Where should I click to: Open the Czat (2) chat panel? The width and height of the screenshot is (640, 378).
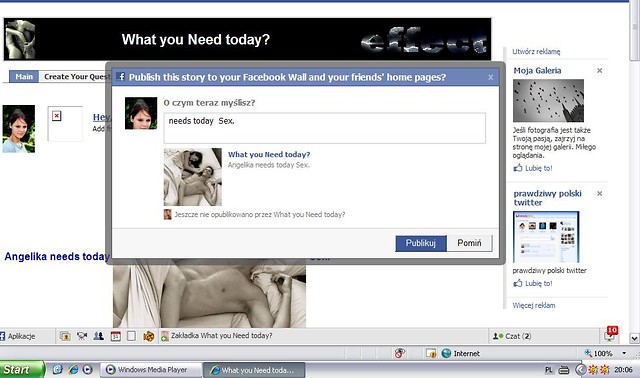click(512, 336)
